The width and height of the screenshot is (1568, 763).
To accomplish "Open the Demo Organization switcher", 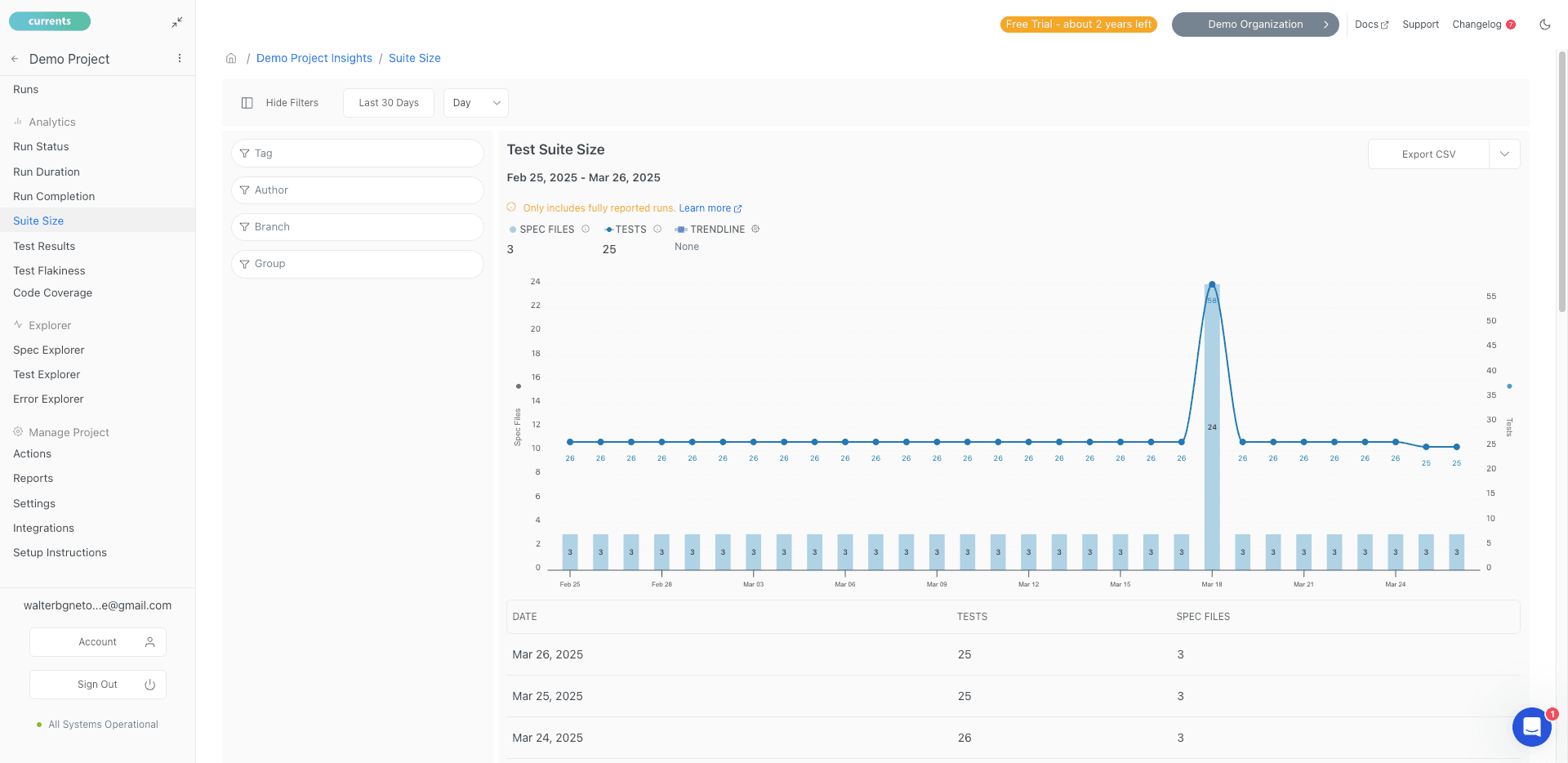I will click(x=1255, y=25).
